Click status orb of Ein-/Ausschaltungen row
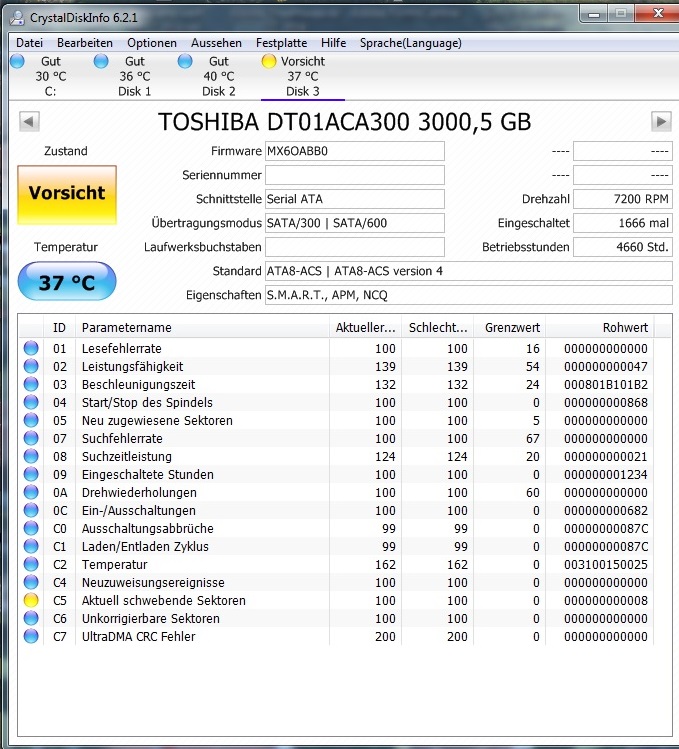Image resolution: width=679 pixels, height=749 pixels. pyautogui.click(x=31, y=510)
